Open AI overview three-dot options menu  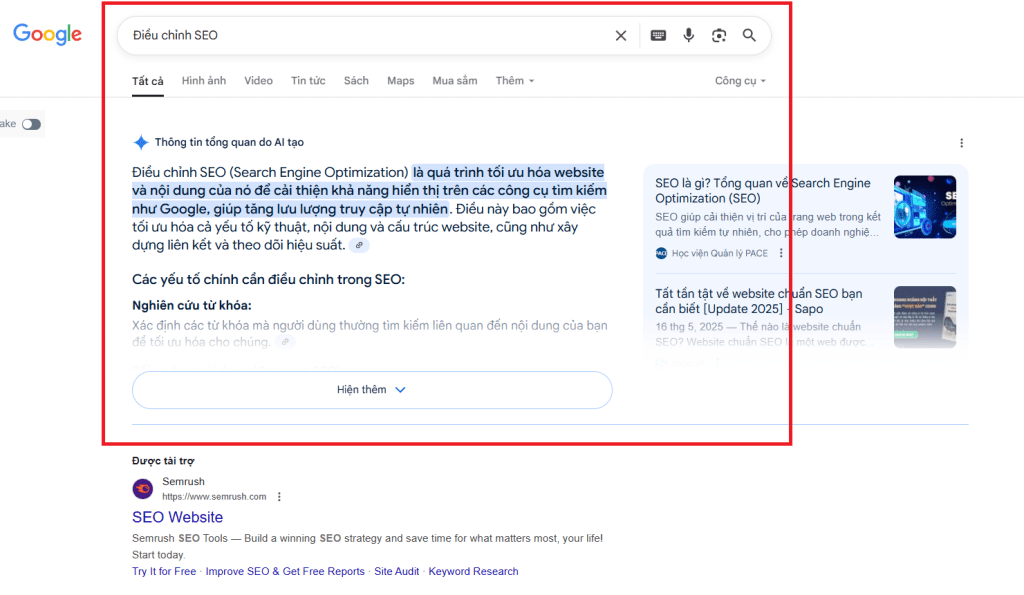coord(961,143)
